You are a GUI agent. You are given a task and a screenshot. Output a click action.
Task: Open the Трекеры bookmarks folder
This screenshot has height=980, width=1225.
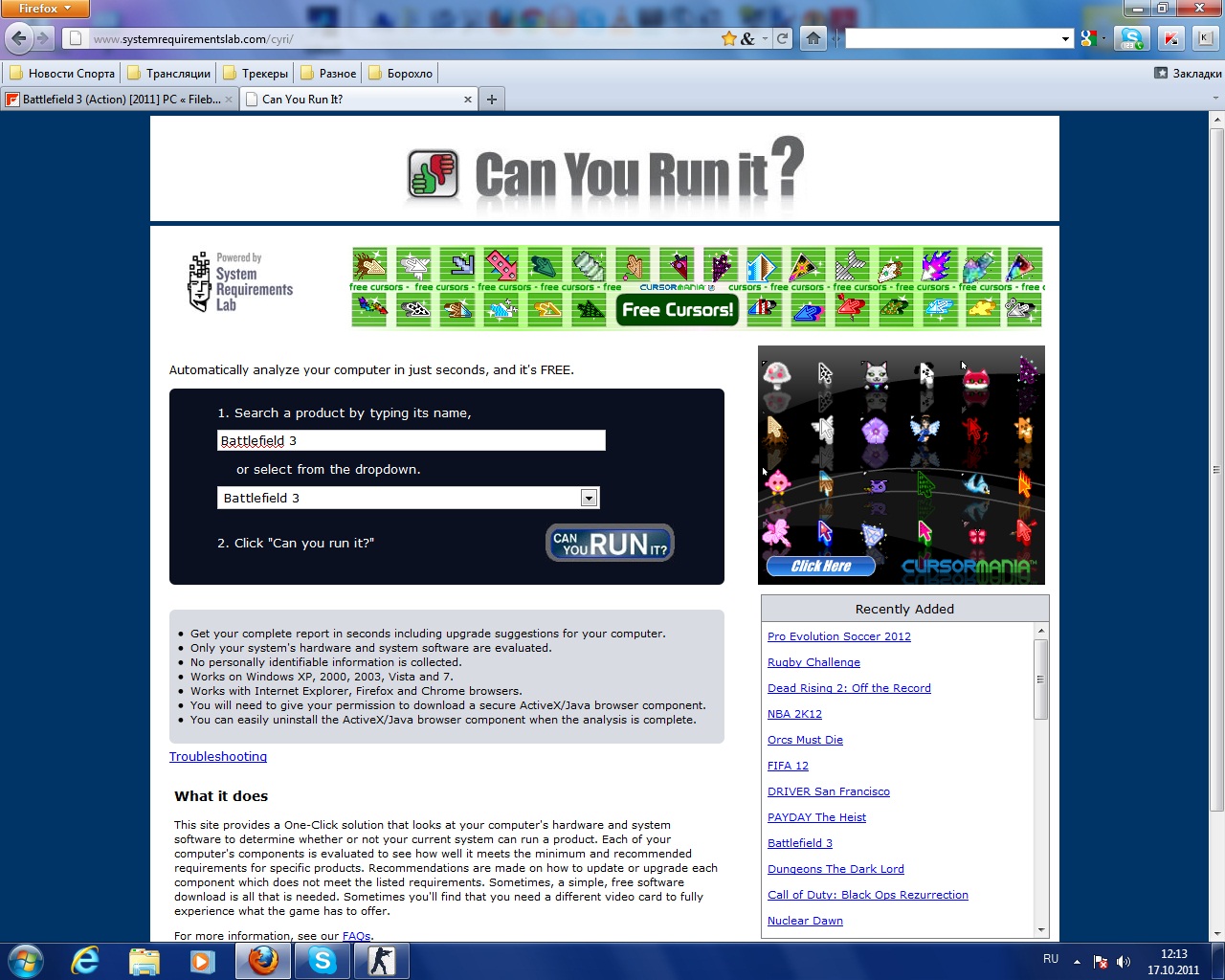(256, 74)
